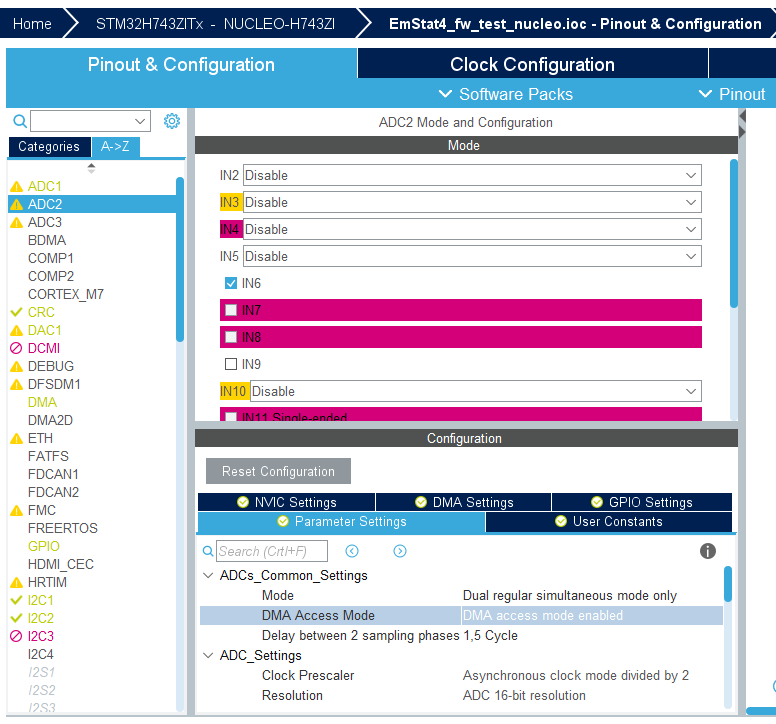This screenshot has height=724, width=776.
Task: Select ADC1 in the peripheral list
Action: [45, 187]
